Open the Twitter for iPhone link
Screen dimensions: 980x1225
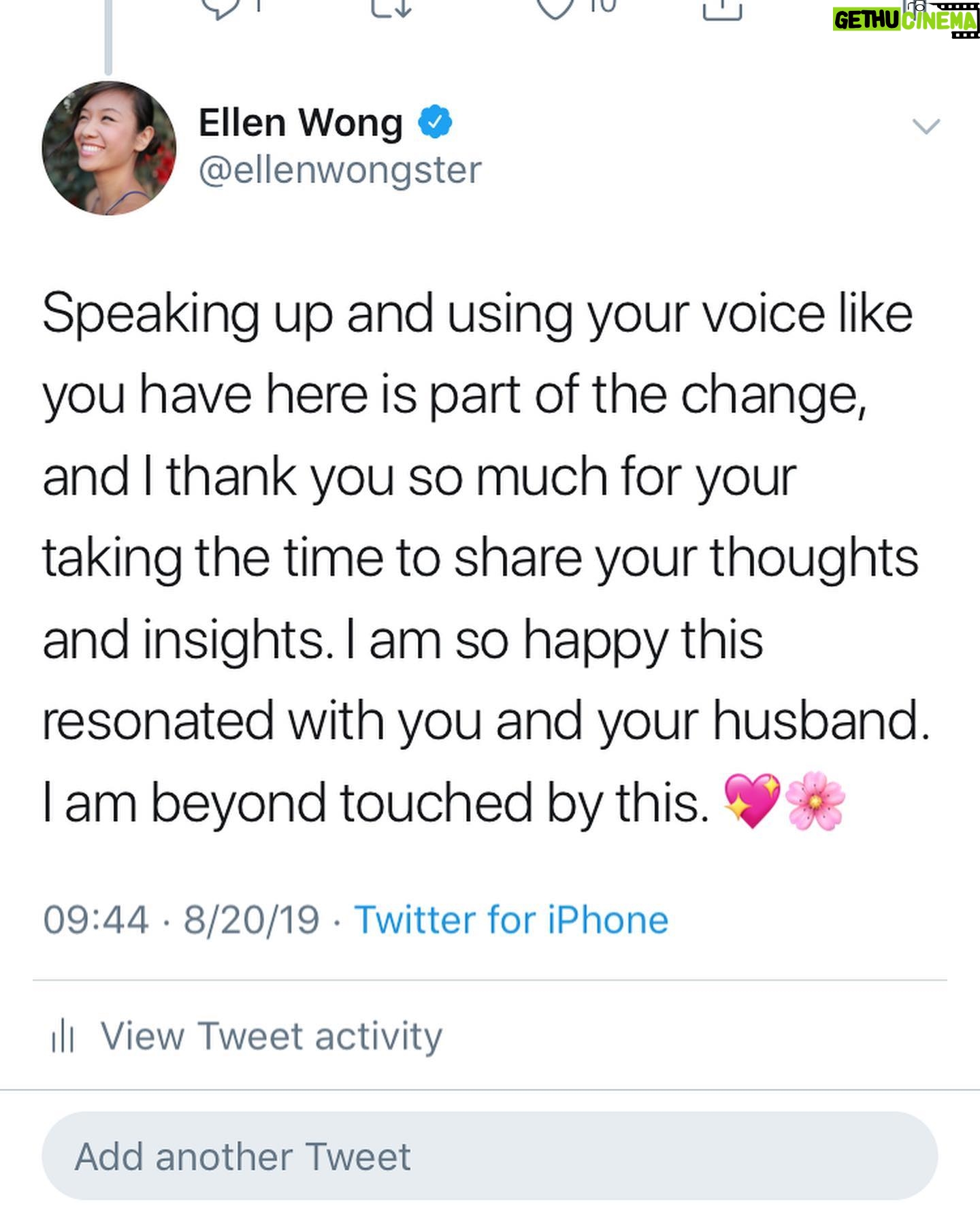click(x=511, y=920)
